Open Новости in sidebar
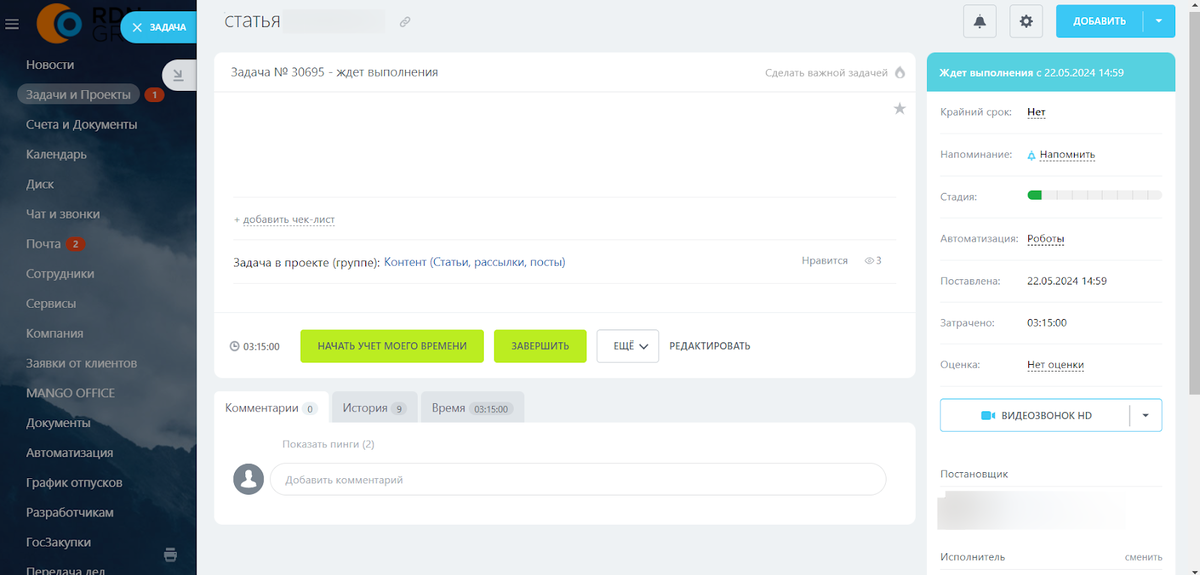Screen dimensions: 1200x575 (x=50, y=65)
